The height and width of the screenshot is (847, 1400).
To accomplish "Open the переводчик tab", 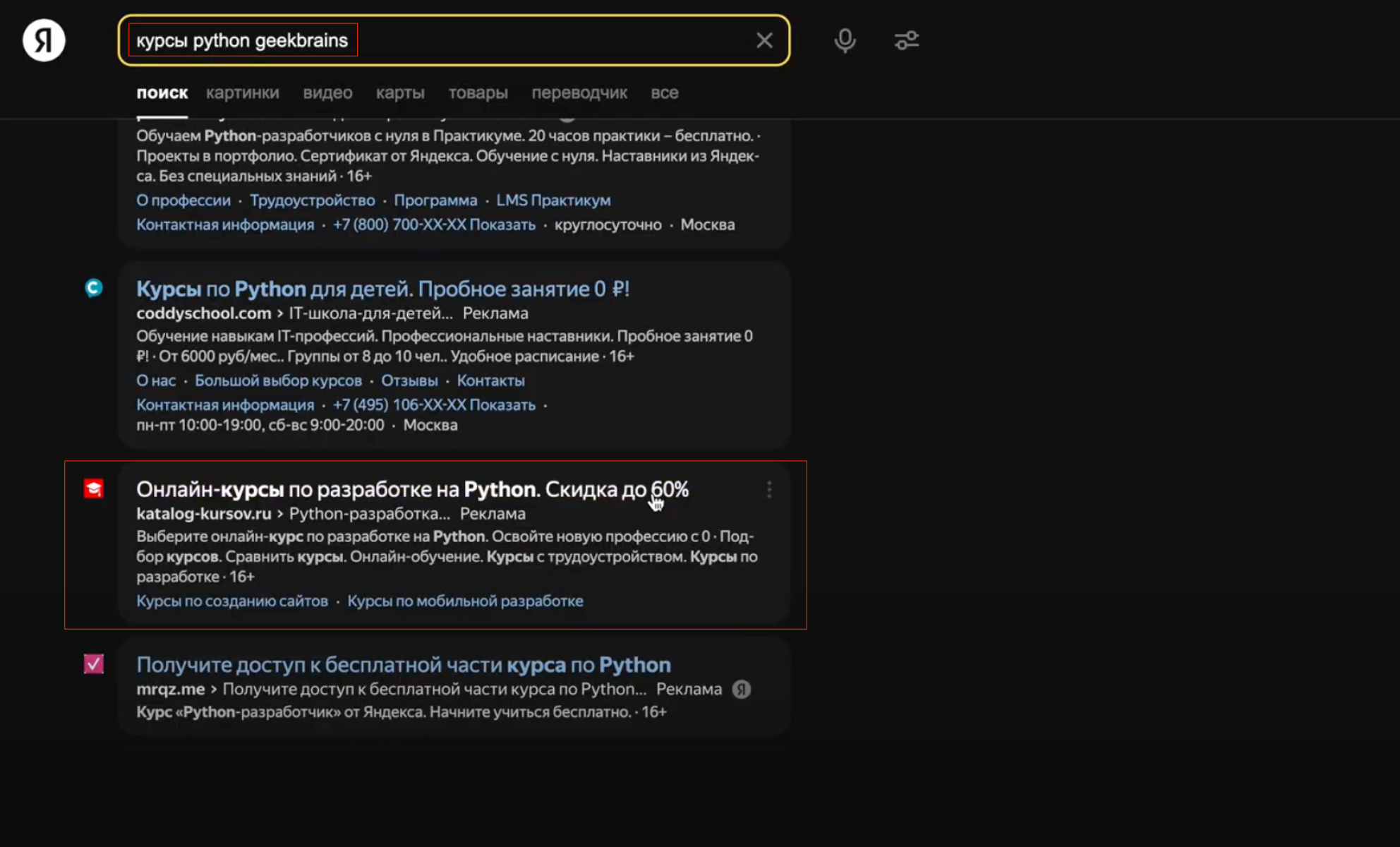I will [x=579, y=92].
